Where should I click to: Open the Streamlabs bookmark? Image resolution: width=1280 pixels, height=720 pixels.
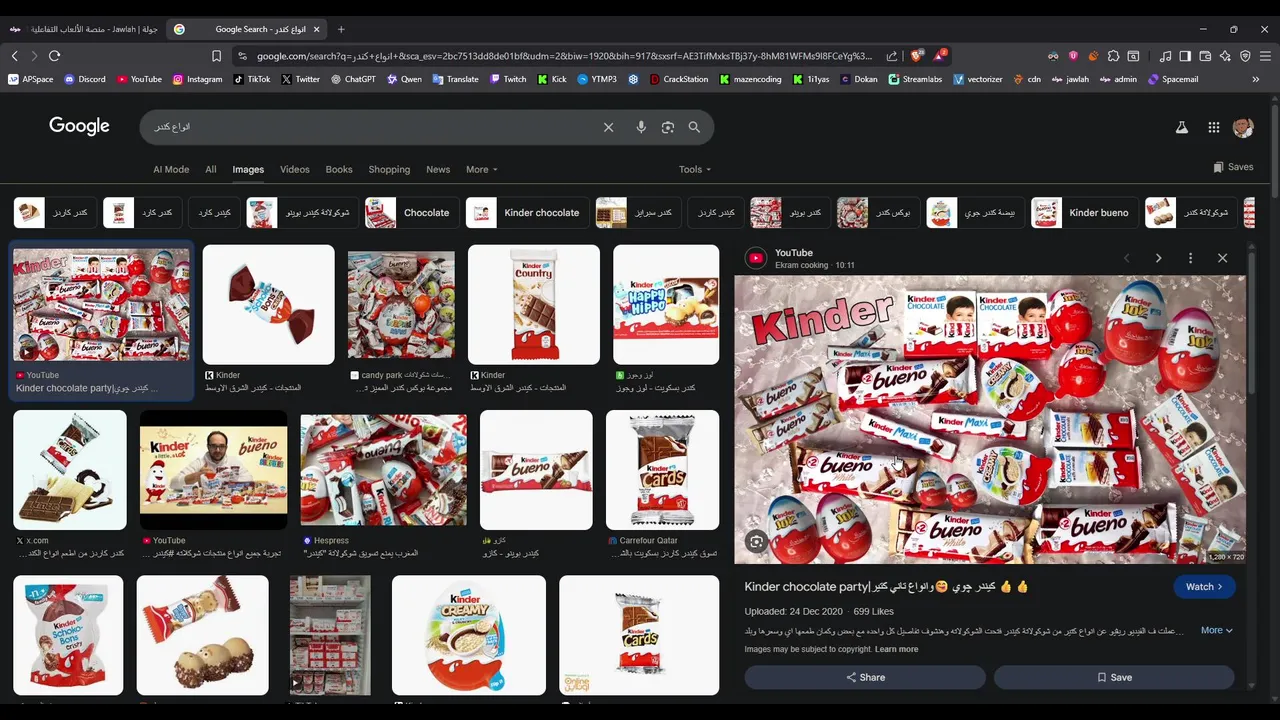[x=915, y=79]
